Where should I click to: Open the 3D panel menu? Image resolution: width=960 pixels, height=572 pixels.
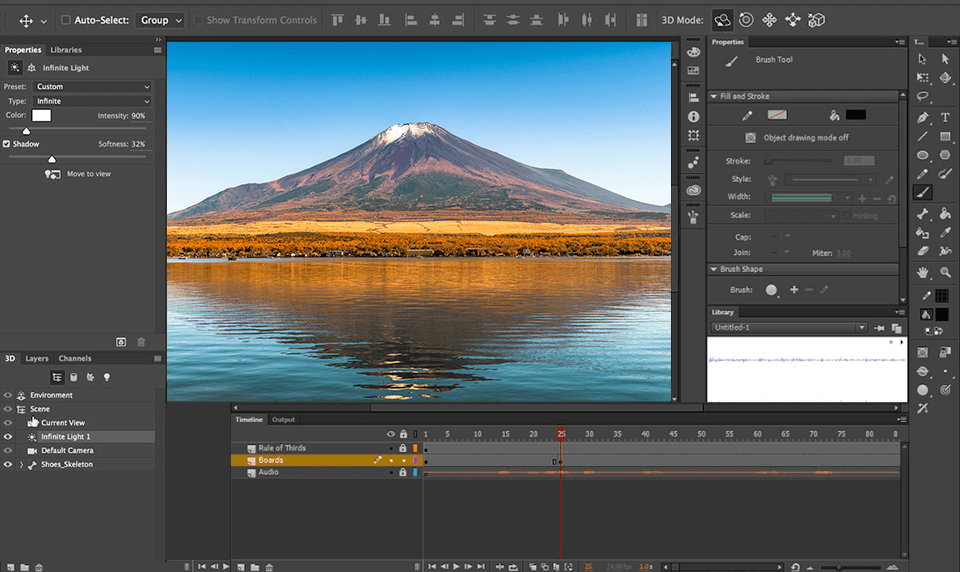(157, 358)
